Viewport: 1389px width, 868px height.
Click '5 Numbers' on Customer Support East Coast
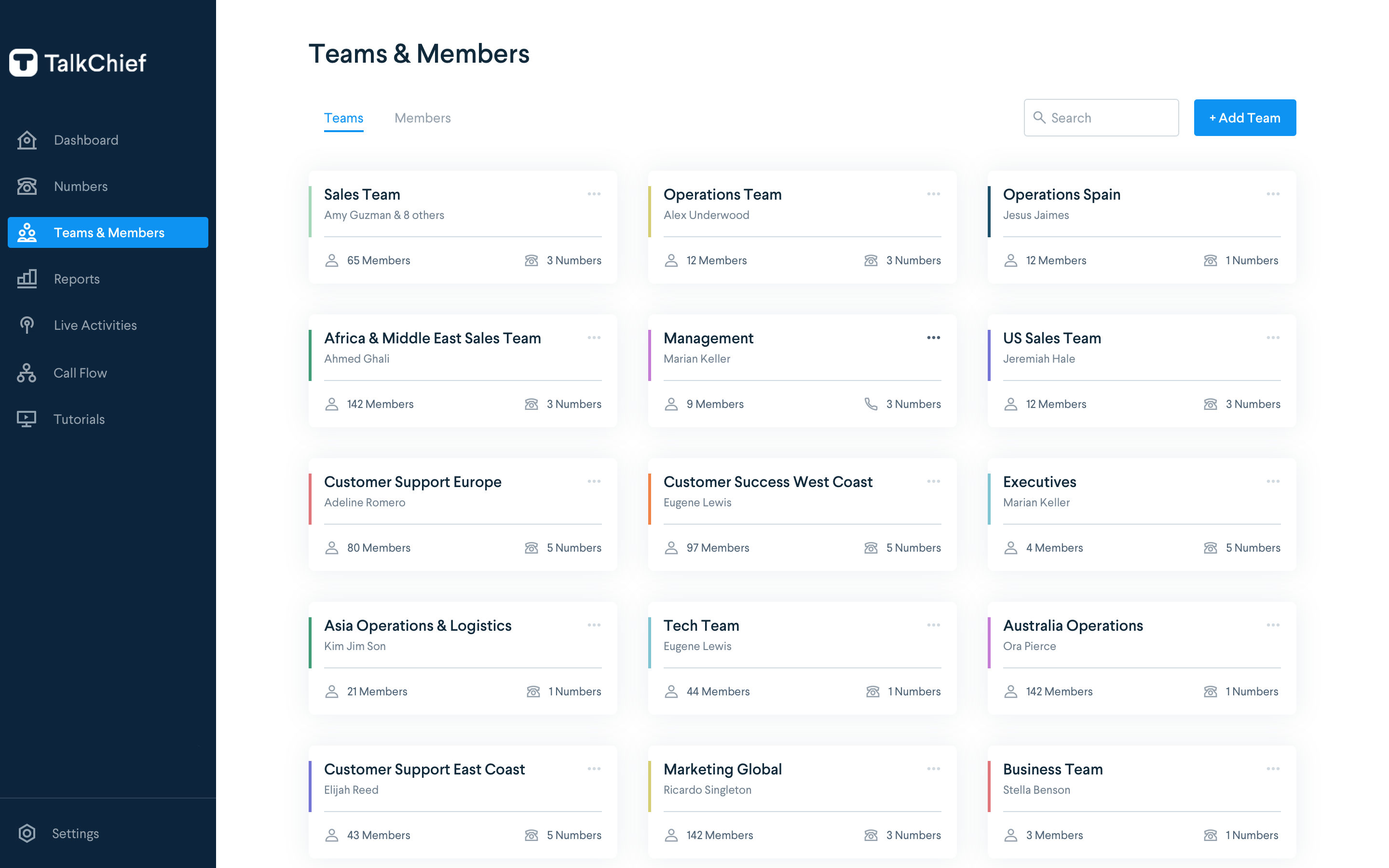pyautogui.click(x=574, y=835)
